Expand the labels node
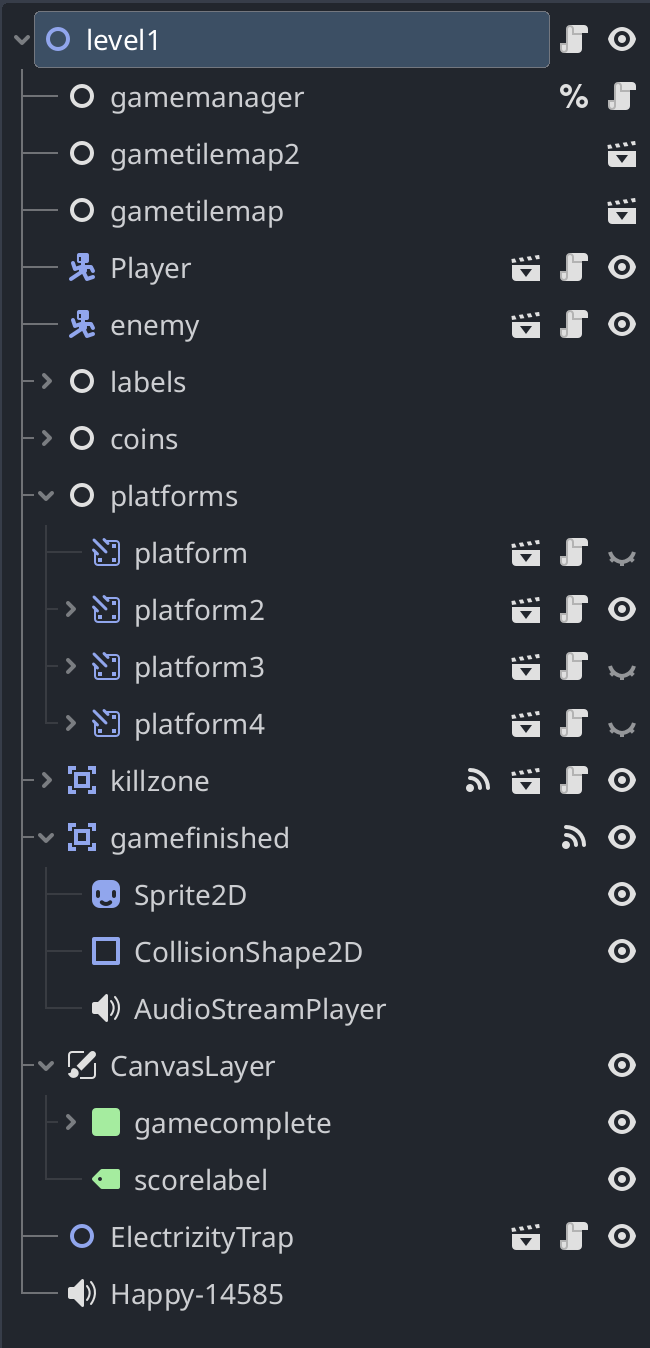650x1348 pixels. 46,382
